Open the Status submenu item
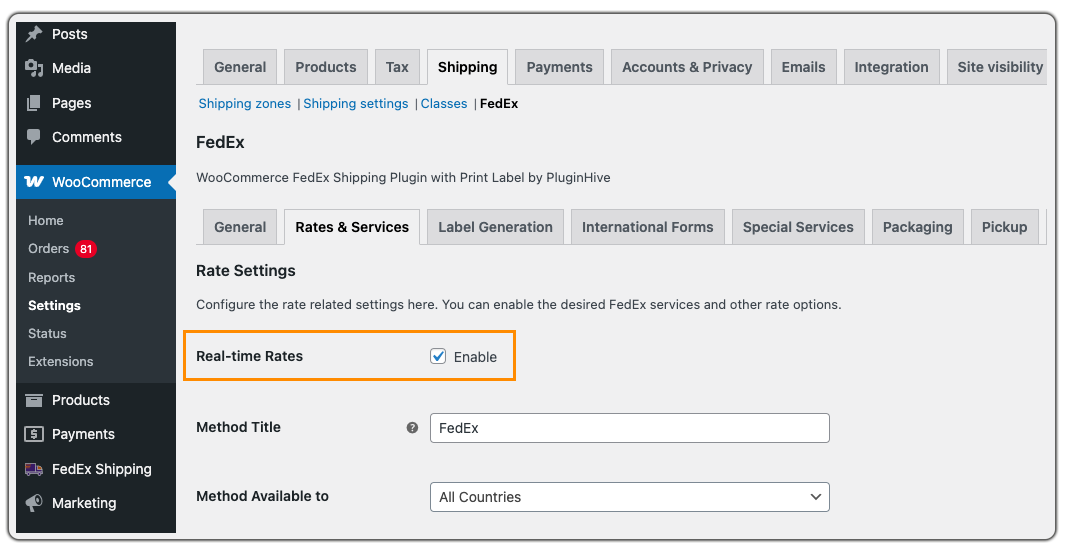Viewport: 1067px width, 551px height. (x=47, y=333)
